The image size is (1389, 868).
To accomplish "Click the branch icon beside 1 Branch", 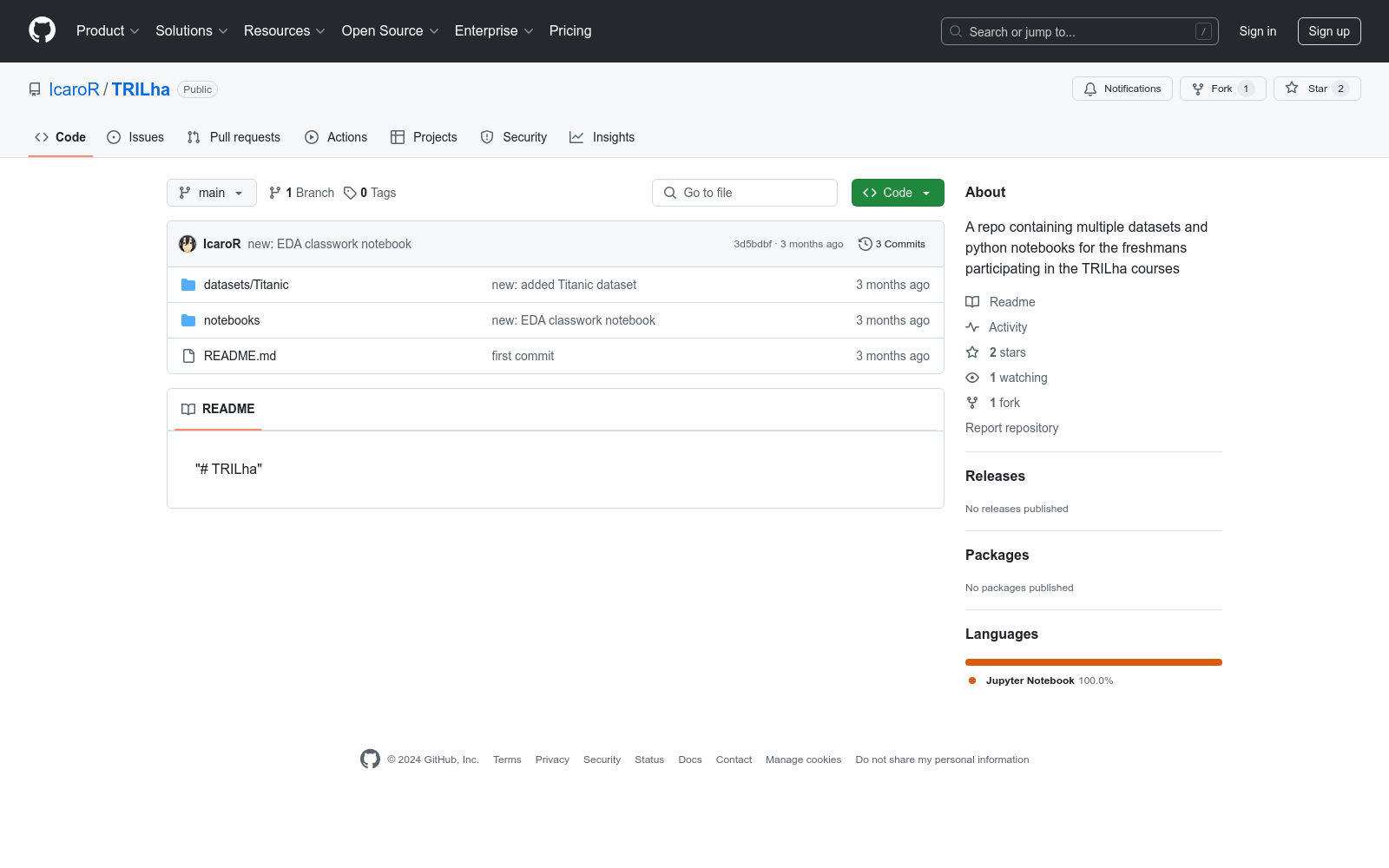I will (275, 193).
